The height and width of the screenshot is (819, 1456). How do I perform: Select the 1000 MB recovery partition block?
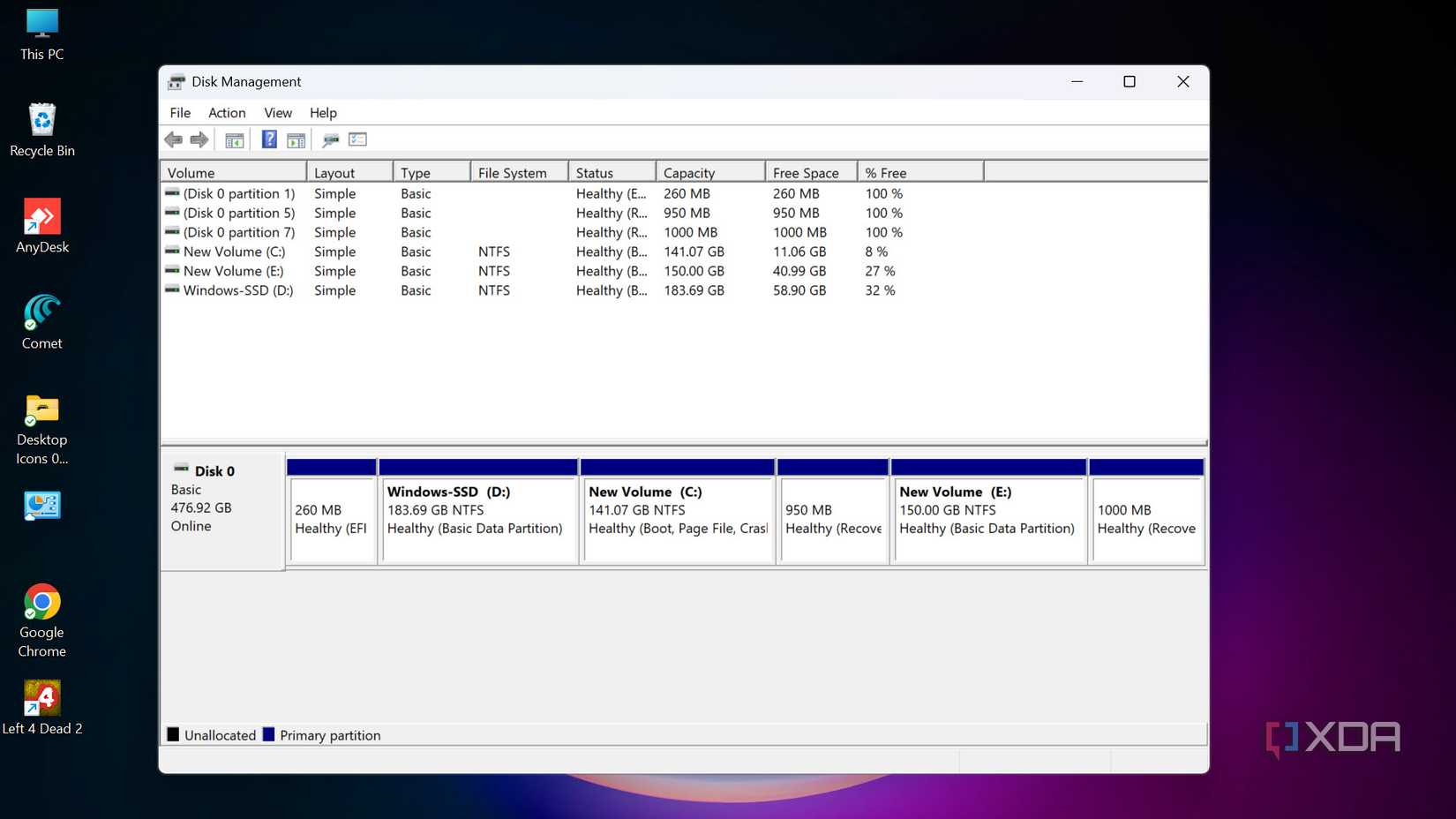(1147, 511)
